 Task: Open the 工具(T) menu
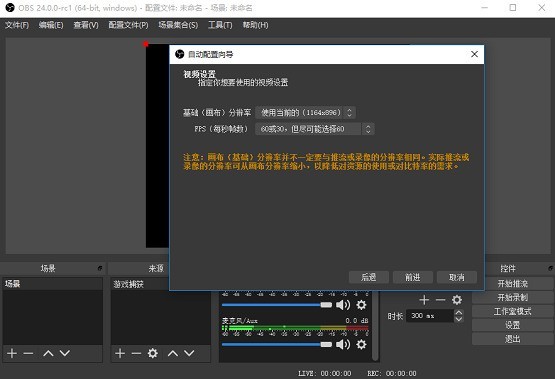coord(220,25)
